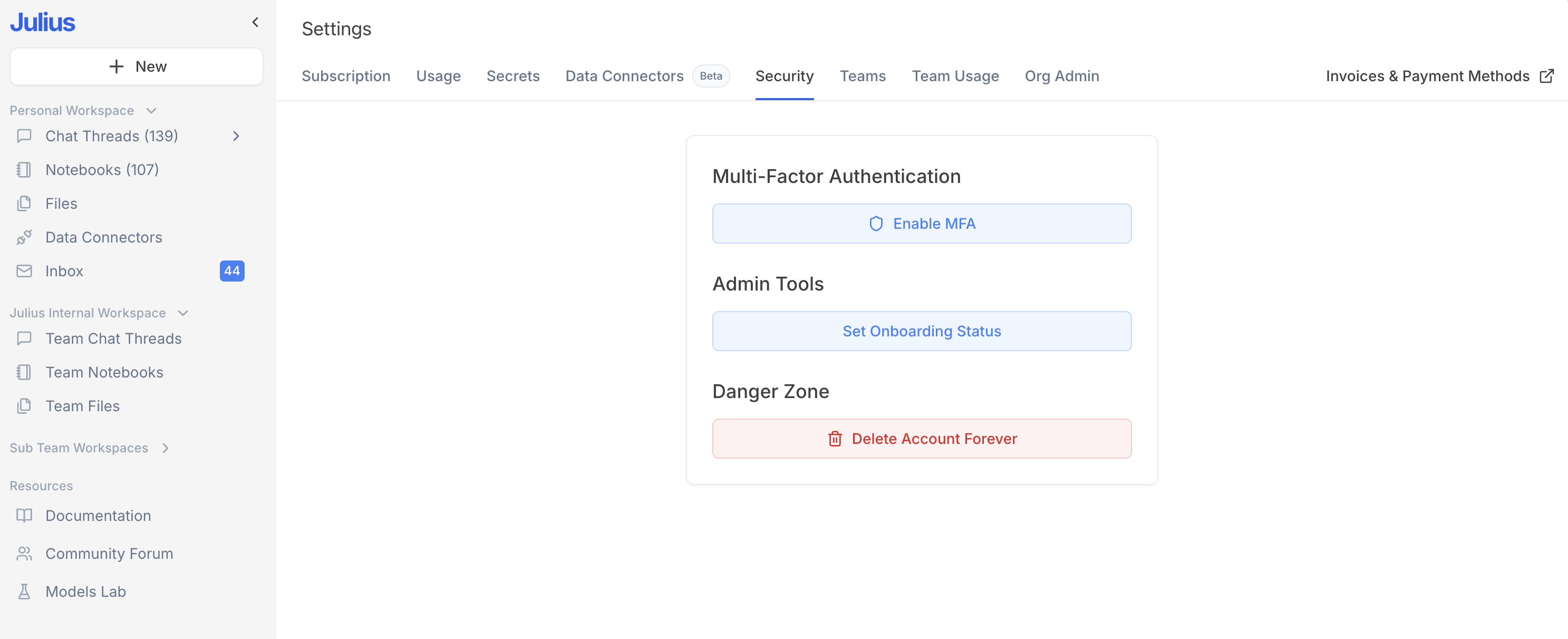
Task: Click the Team Notebooks icon
Action: [24, 372]
